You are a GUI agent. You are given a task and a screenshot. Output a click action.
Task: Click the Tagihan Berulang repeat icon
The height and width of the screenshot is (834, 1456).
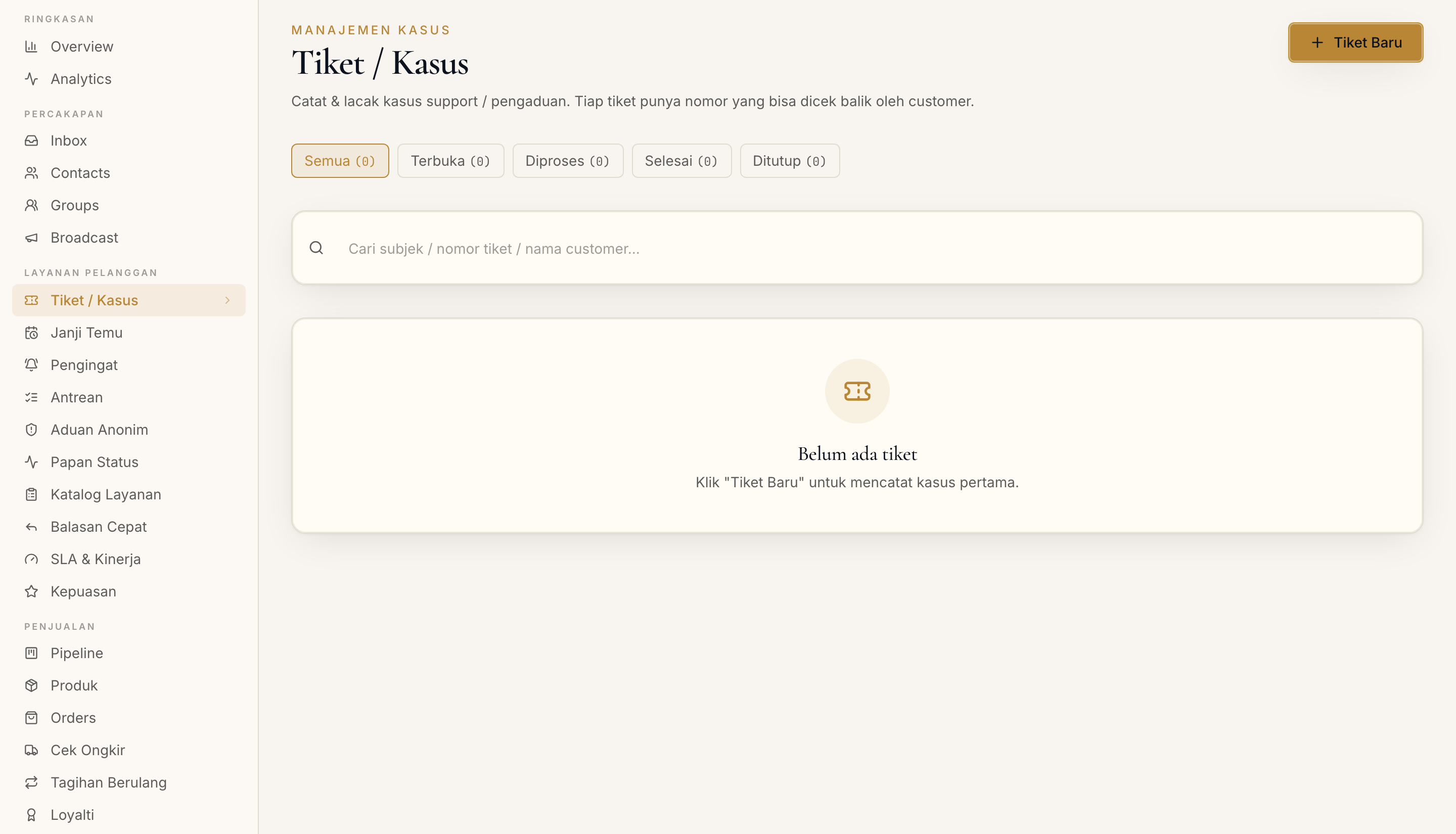pyautogui.click(x=31, y=782)
